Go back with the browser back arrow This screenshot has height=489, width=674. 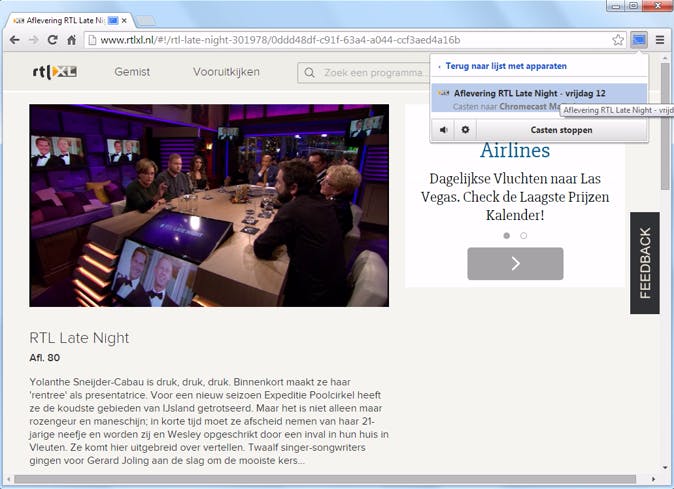pos(14,40)
